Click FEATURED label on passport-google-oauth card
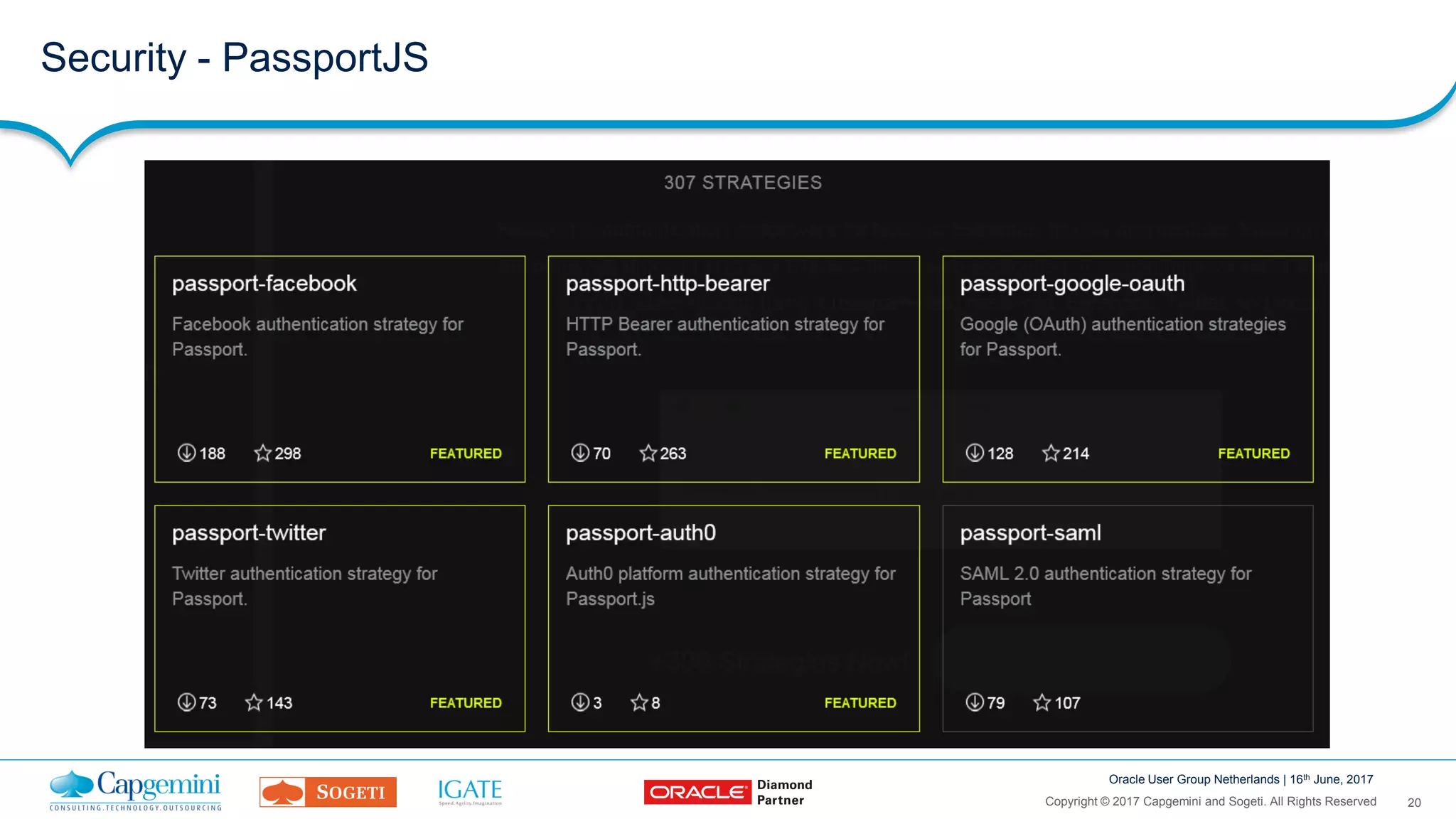 [x=1253, y=454]
